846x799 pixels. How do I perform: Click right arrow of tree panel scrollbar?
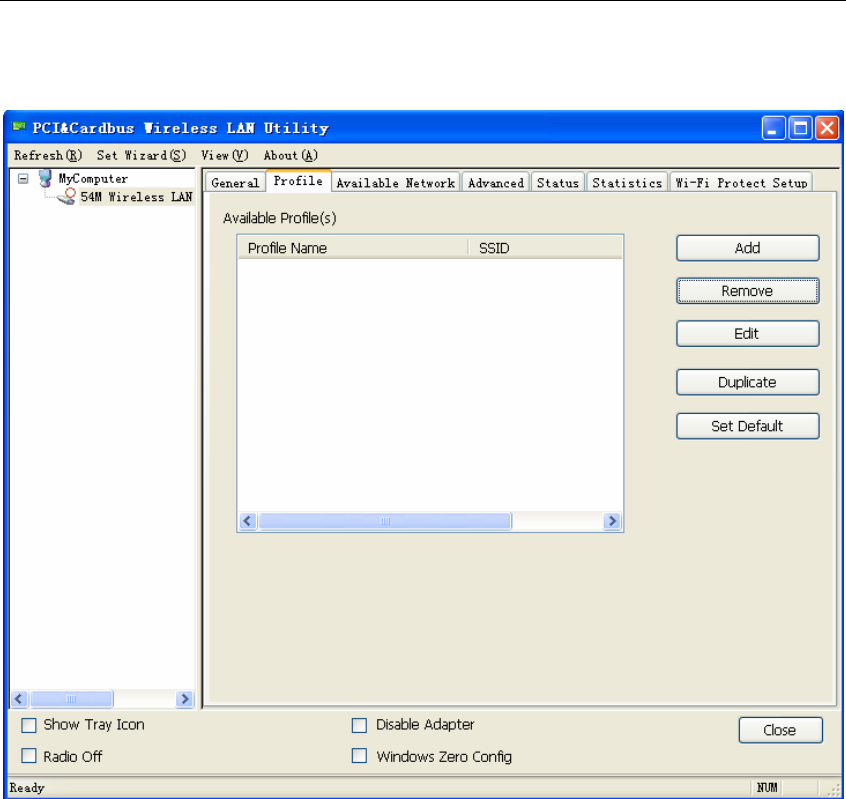click(x=184, y=699)
